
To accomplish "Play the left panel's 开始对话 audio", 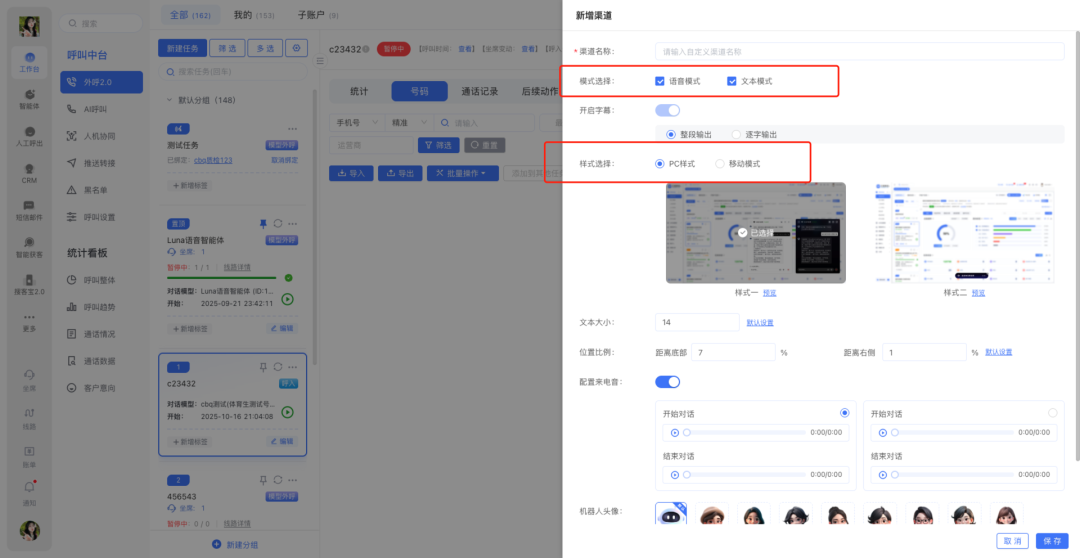I will [675, 433].
